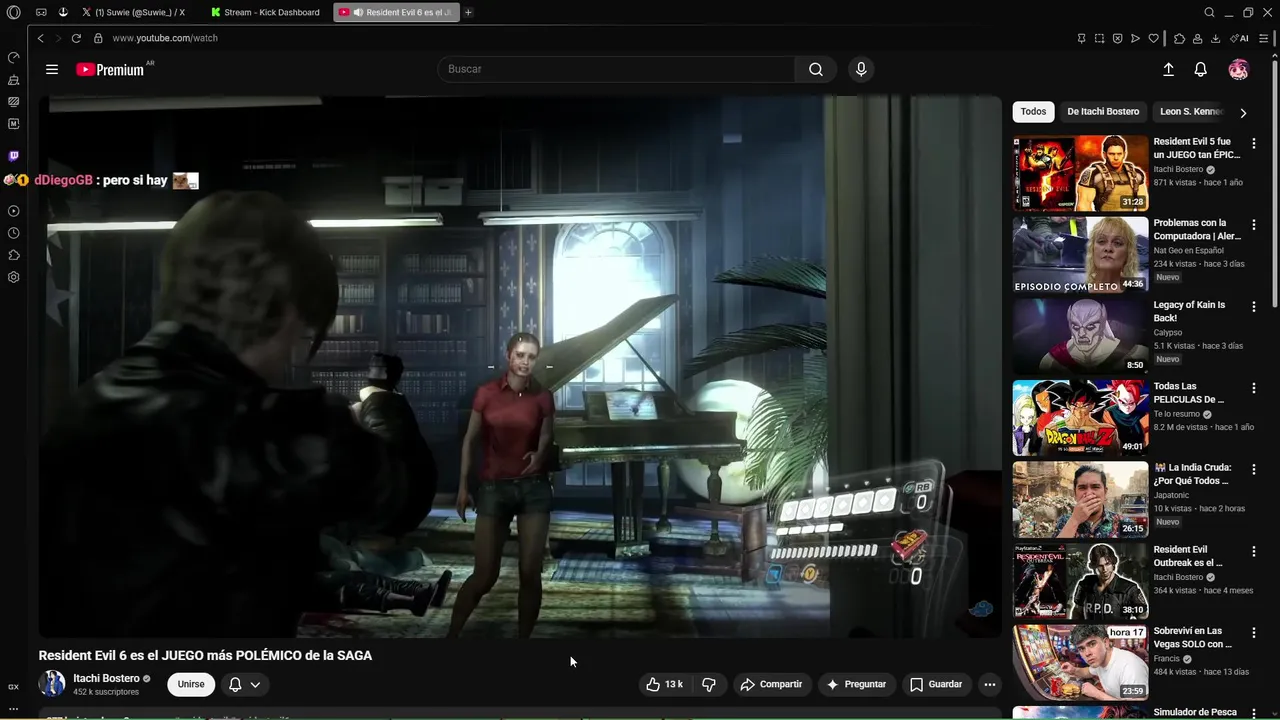Open sidebar three-dots more menu at bottom

pos(13,708)
